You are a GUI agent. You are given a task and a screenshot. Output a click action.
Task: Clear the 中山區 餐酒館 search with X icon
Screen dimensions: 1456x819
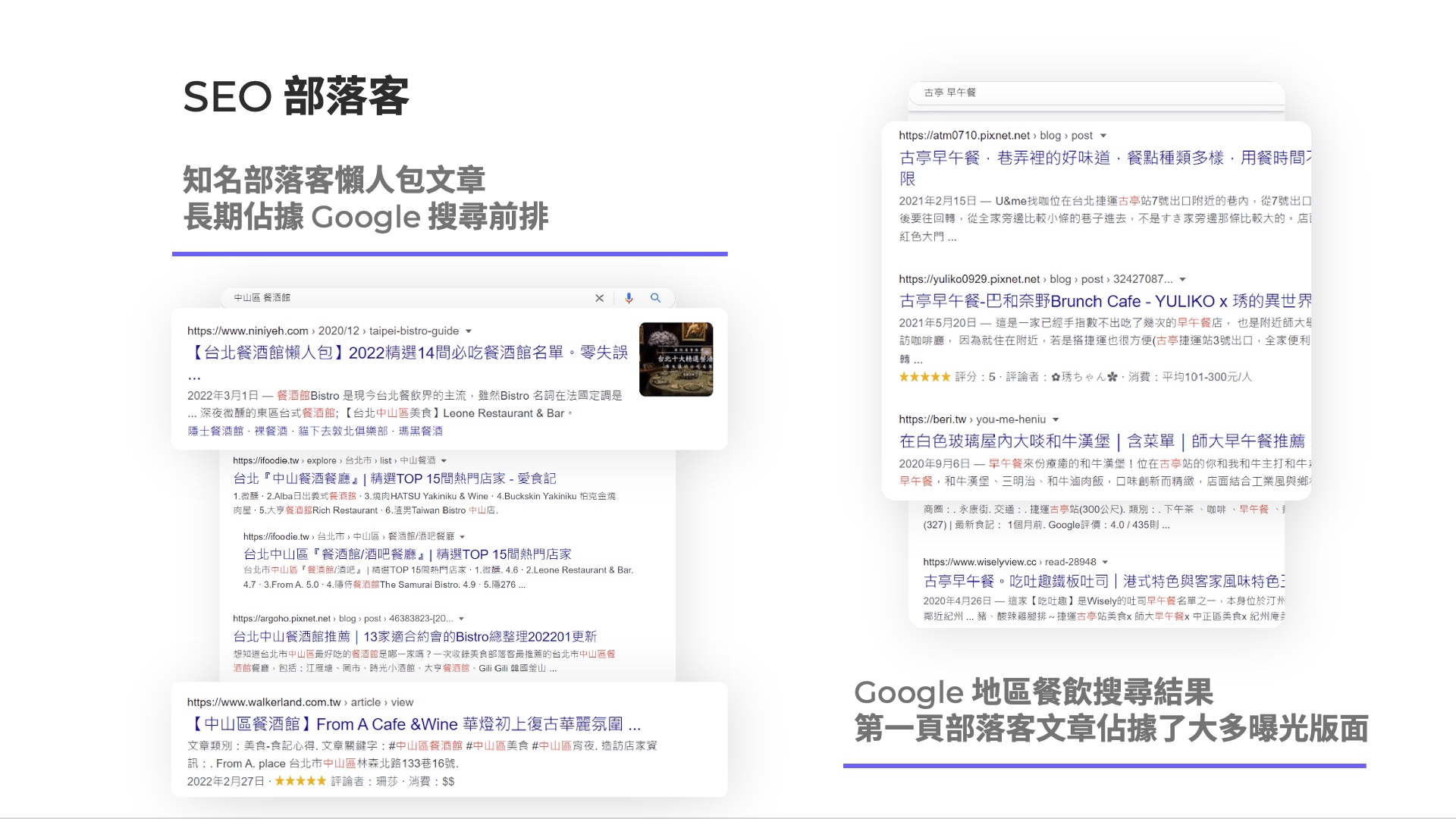tap(599, 298)
